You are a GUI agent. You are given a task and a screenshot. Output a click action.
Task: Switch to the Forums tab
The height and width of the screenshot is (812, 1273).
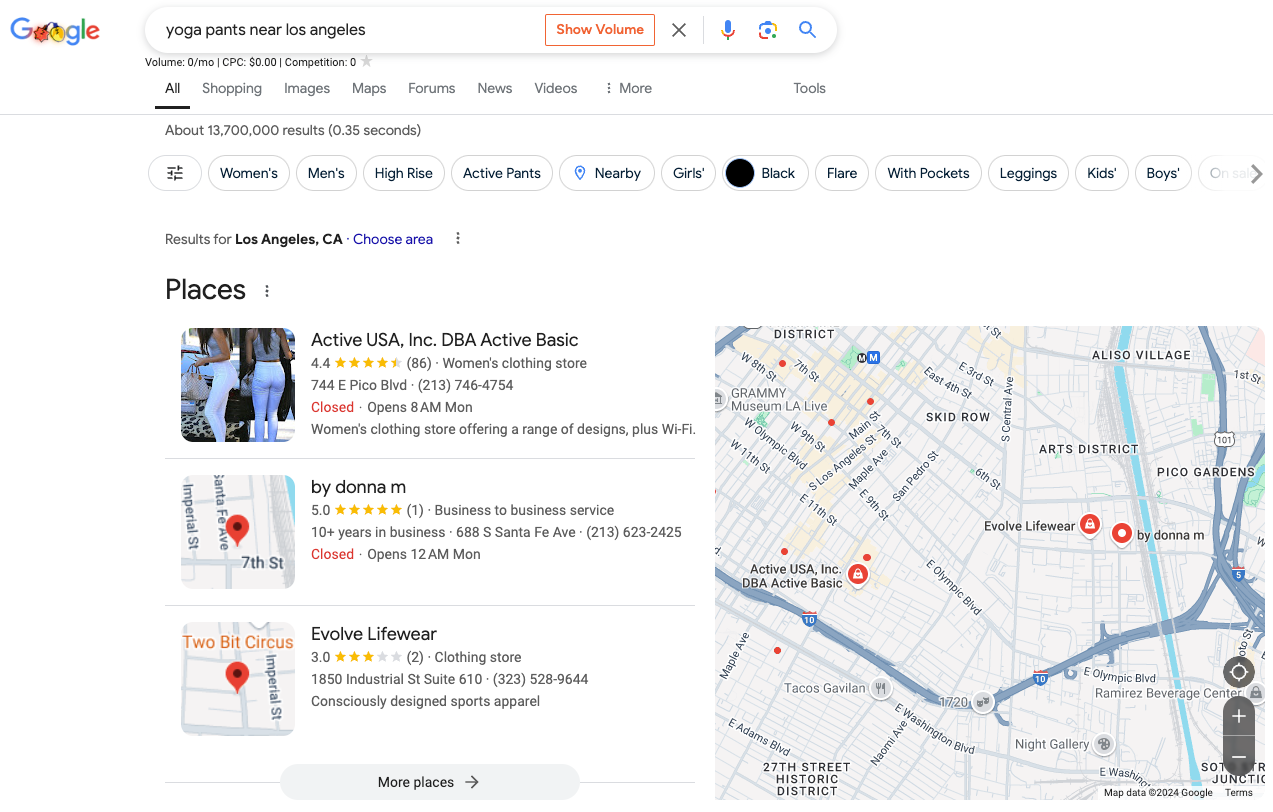(432, 88)
